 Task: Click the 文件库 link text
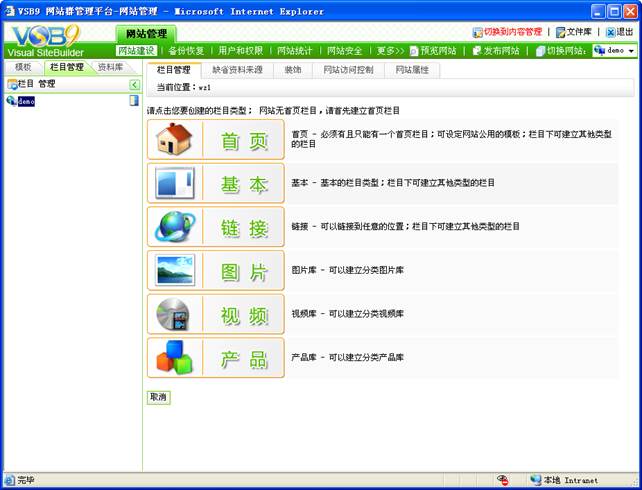click(579, 32)
